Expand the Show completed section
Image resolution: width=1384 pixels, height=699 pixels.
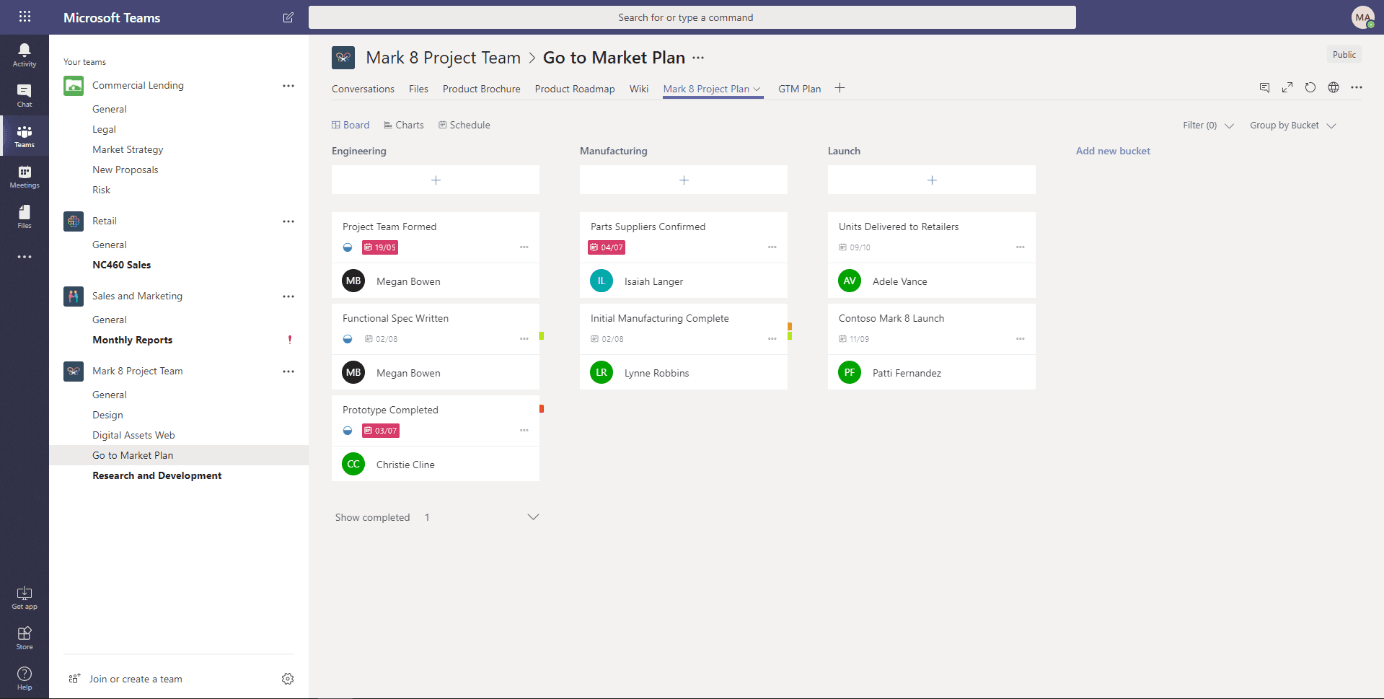(x=533, y=517)
